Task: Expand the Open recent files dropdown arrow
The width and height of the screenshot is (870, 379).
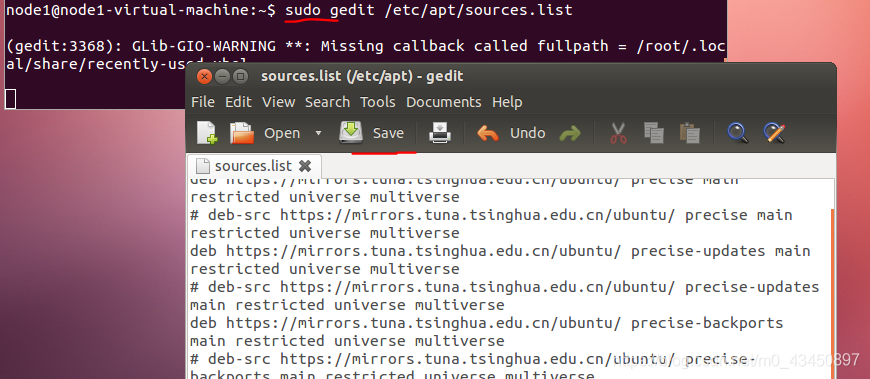Action: [318, 133]
